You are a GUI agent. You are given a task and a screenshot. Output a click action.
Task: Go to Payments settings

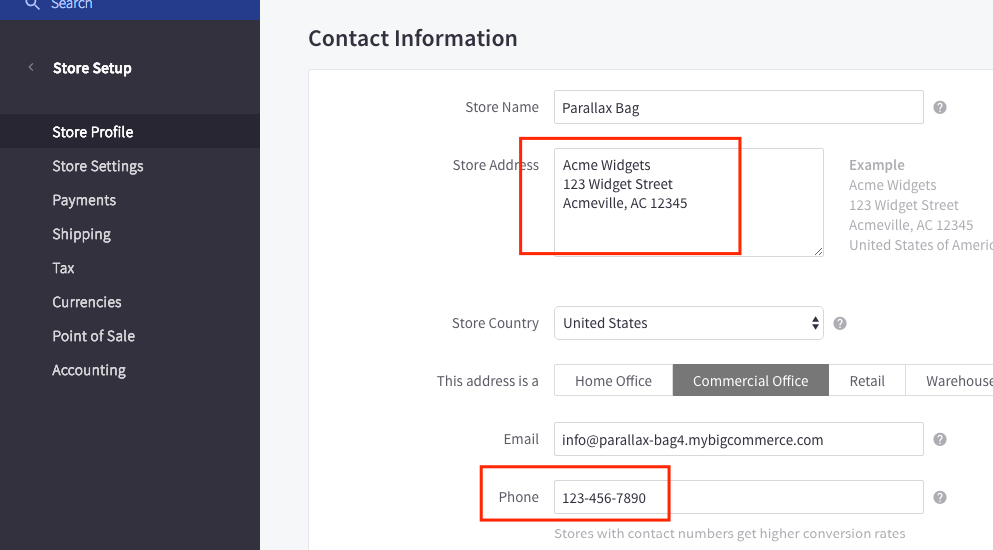84,200
